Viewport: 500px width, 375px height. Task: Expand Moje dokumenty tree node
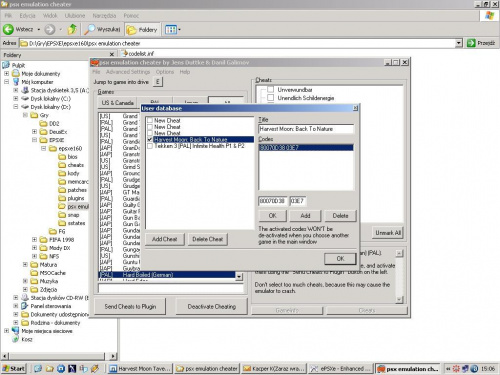pyautogui.click(x=6, y=73)
